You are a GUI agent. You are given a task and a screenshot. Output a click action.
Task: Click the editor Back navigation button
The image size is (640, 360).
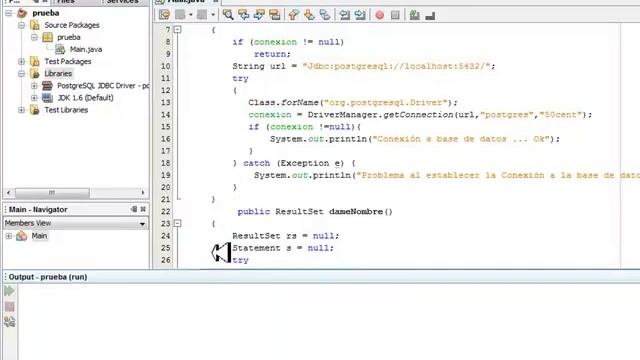click(x=180, y=15)
